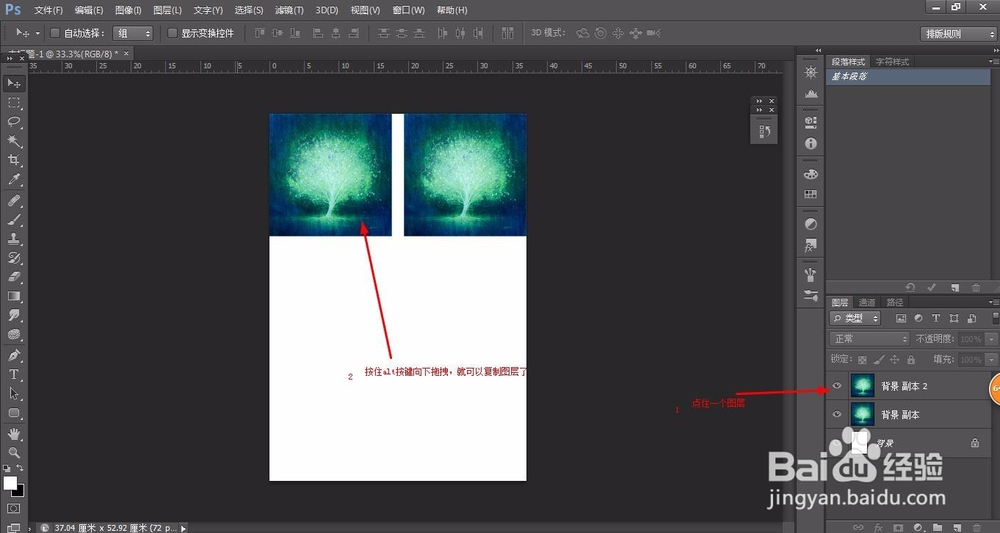Switch to the 路径 tab
The width and height of the screenshot is (1000, 533).
(x=895, y=302)
